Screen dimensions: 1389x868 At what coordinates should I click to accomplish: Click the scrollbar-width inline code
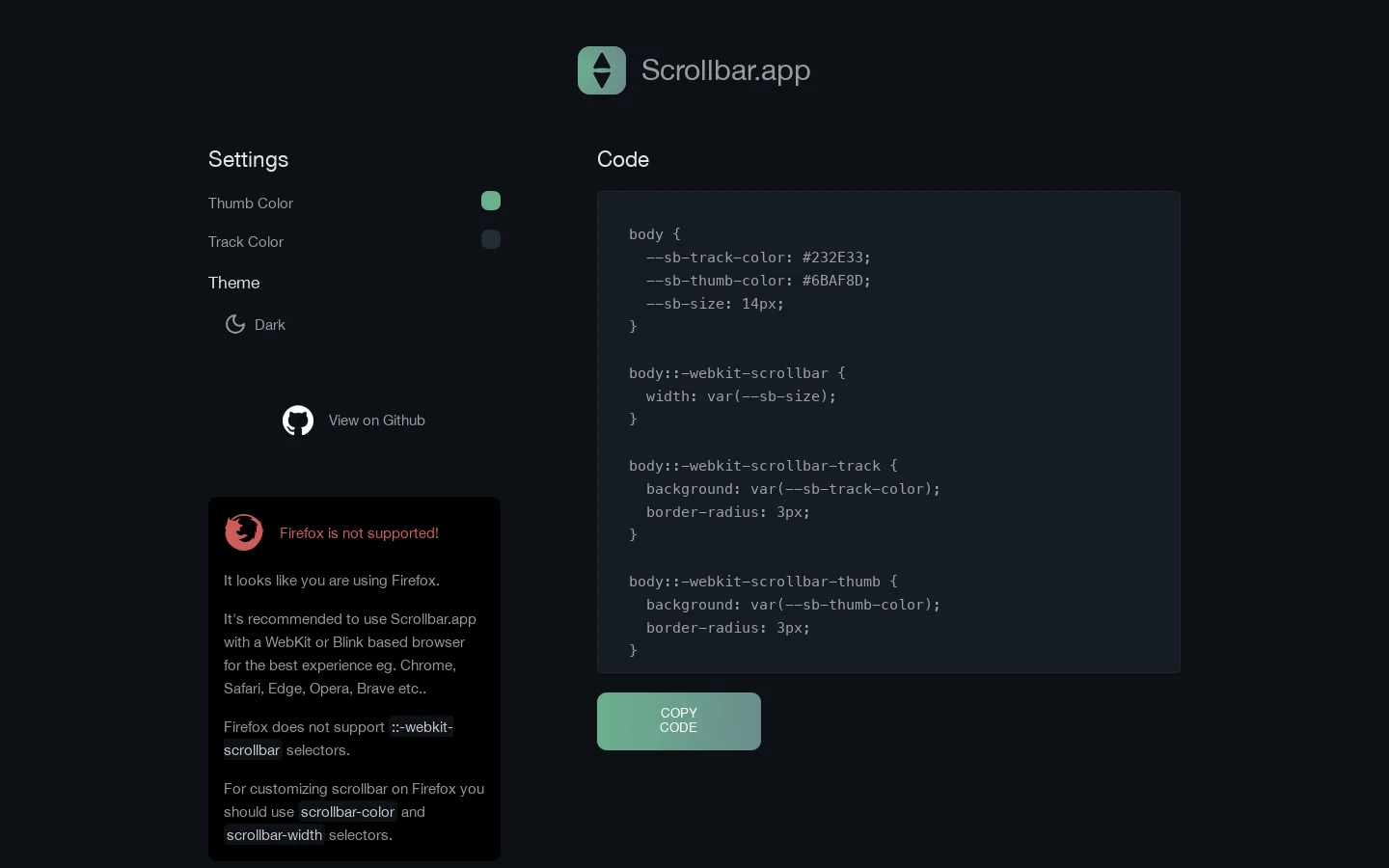pyautogui.click(x=274, y=835)
